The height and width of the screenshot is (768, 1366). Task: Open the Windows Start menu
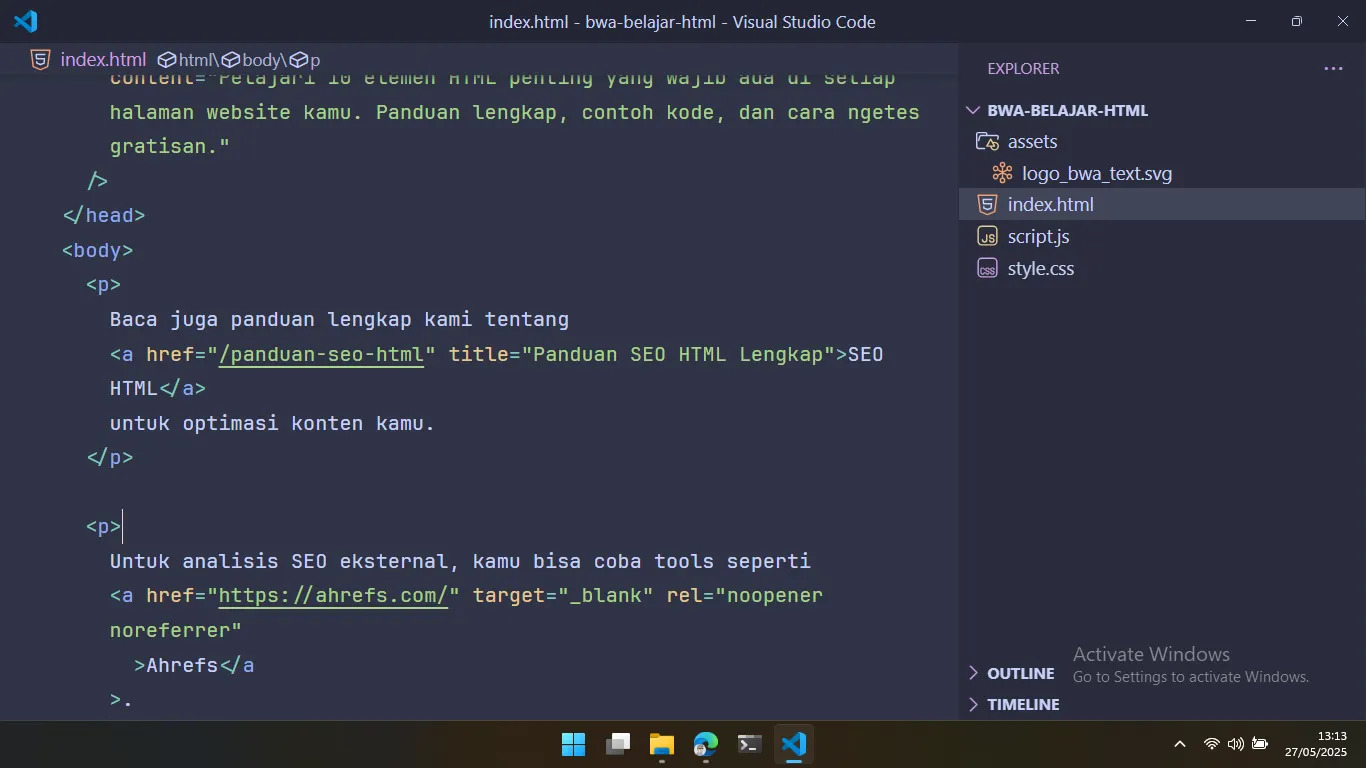coord(574,744)
